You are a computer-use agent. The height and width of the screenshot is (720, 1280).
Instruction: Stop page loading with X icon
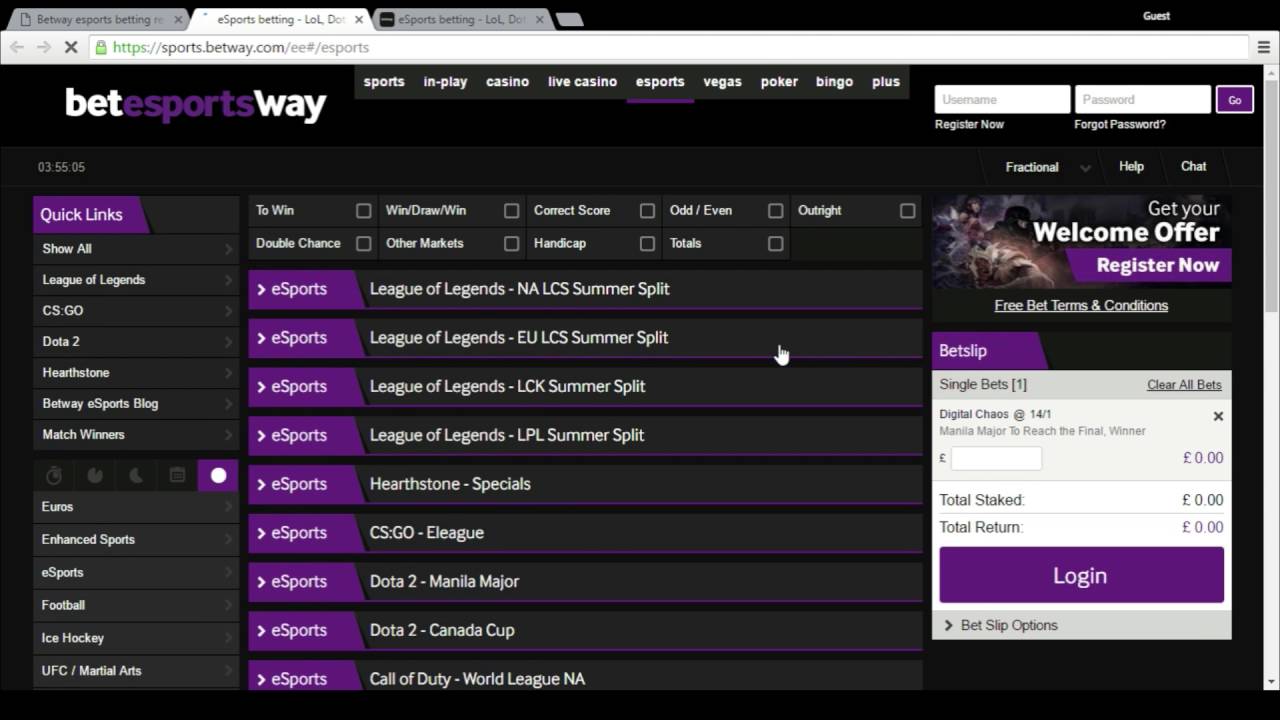coord(70,47)
